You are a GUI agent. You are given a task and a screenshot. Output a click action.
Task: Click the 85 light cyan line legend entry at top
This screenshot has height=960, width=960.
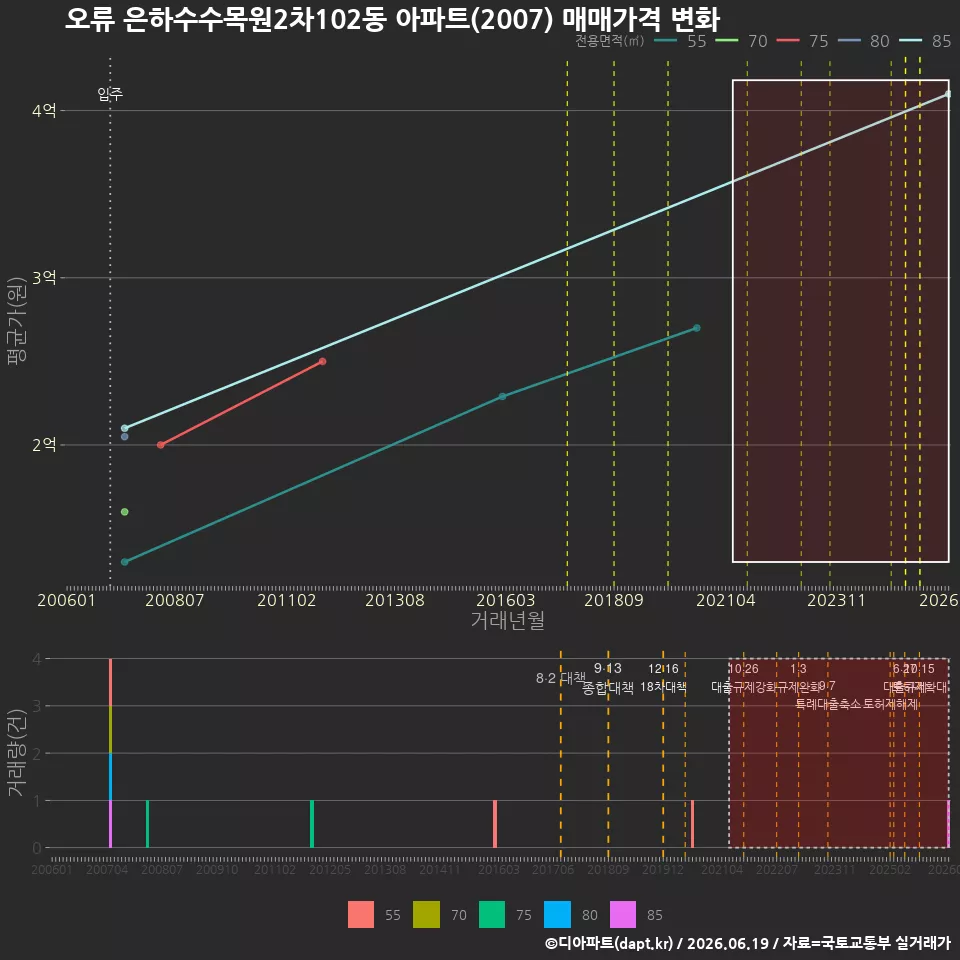tap(924, 41)
